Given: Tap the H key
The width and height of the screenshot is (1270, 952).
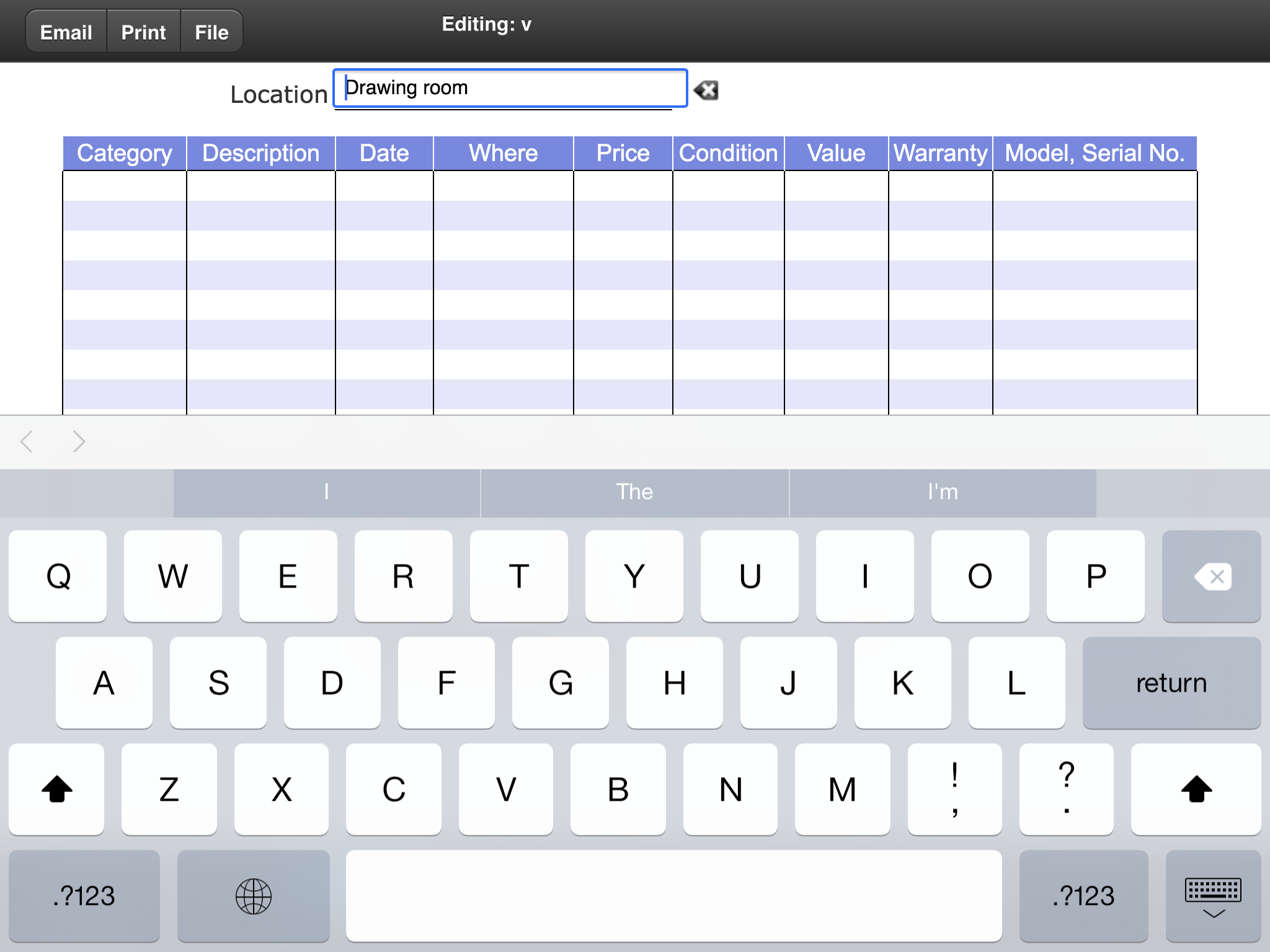Looking at the screenshot, I should coord(675,682).
